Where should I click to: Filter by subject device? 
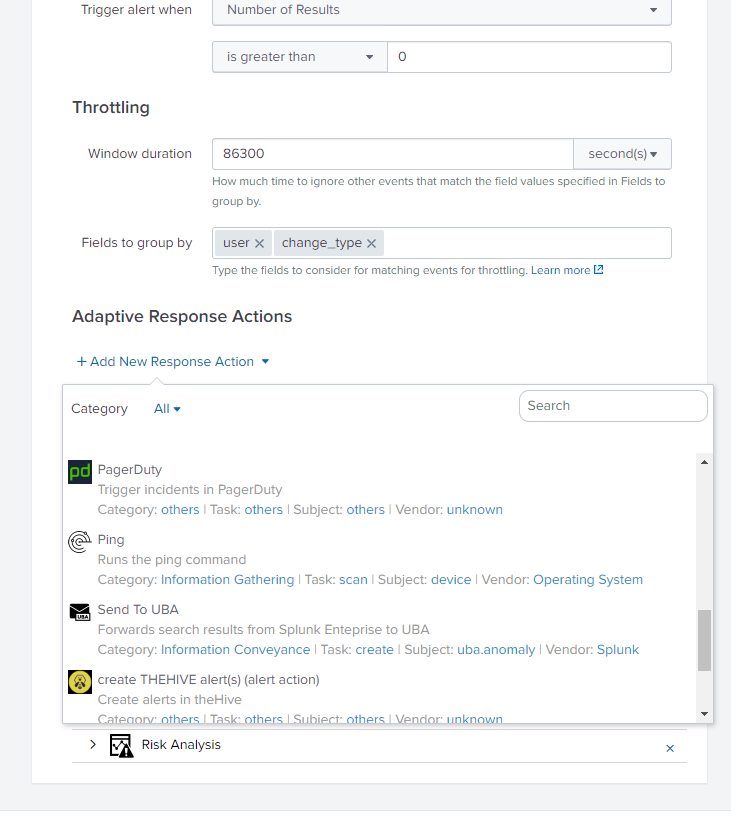point(451,580)
